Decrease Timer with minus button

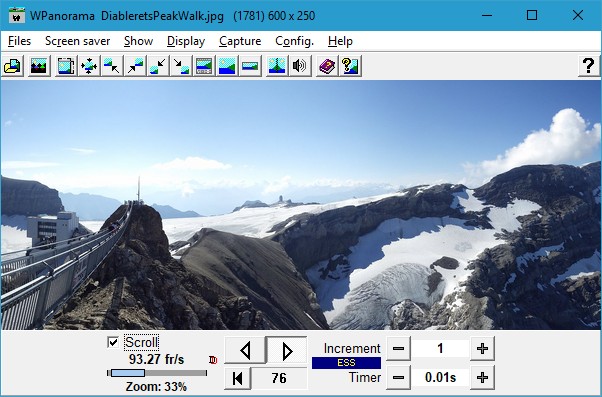[x=399, y=377]
